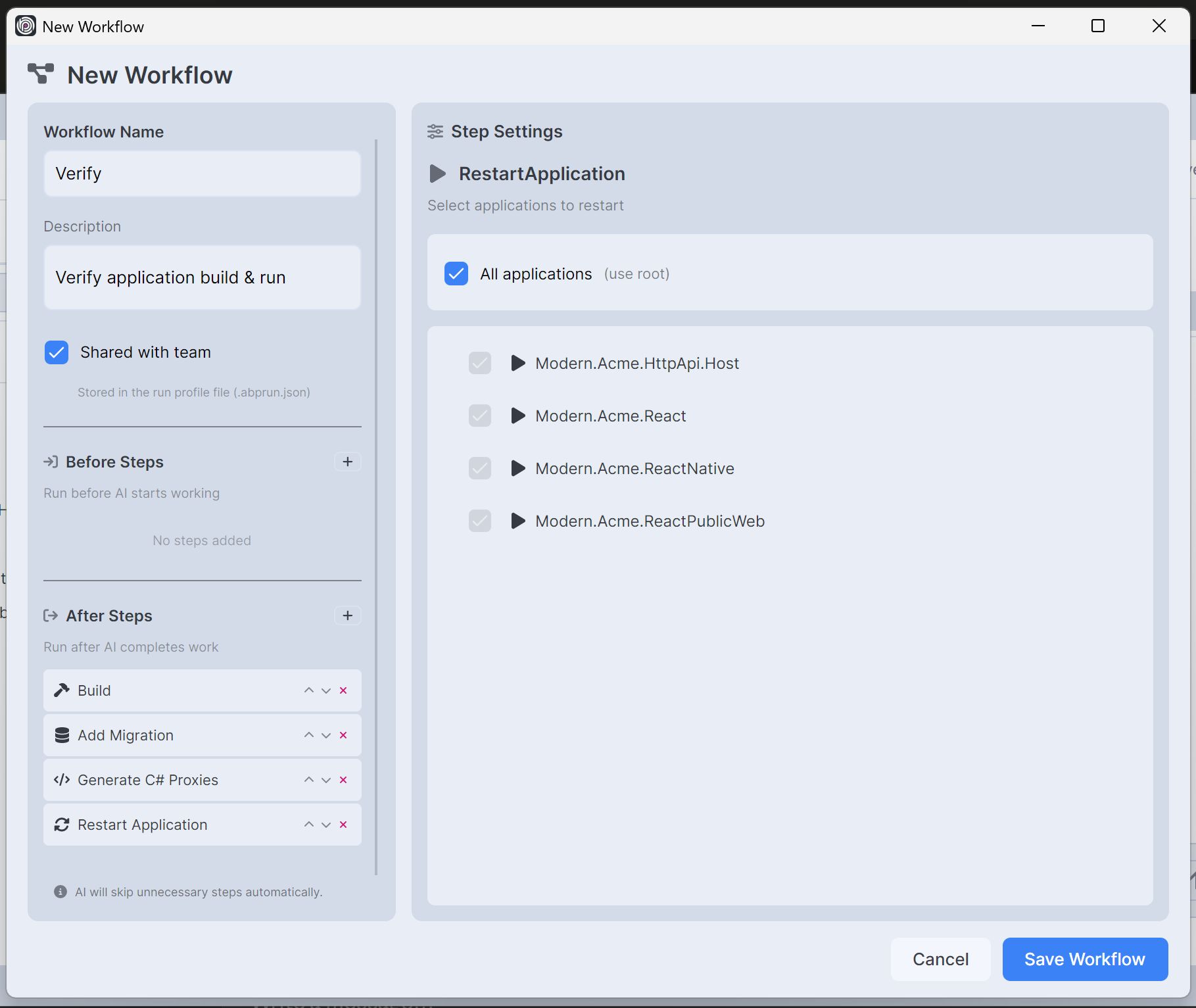Move Generate C# Proxies step up
This screenshot has height=1008, width=1196.
[309, 780]
